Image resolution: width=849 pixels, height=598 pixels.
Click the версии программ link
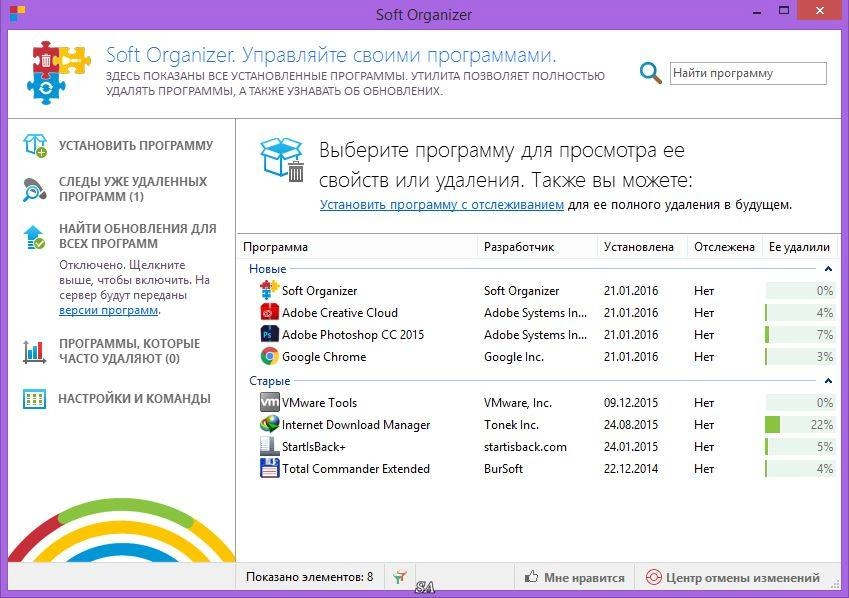(x=109, y=310)
